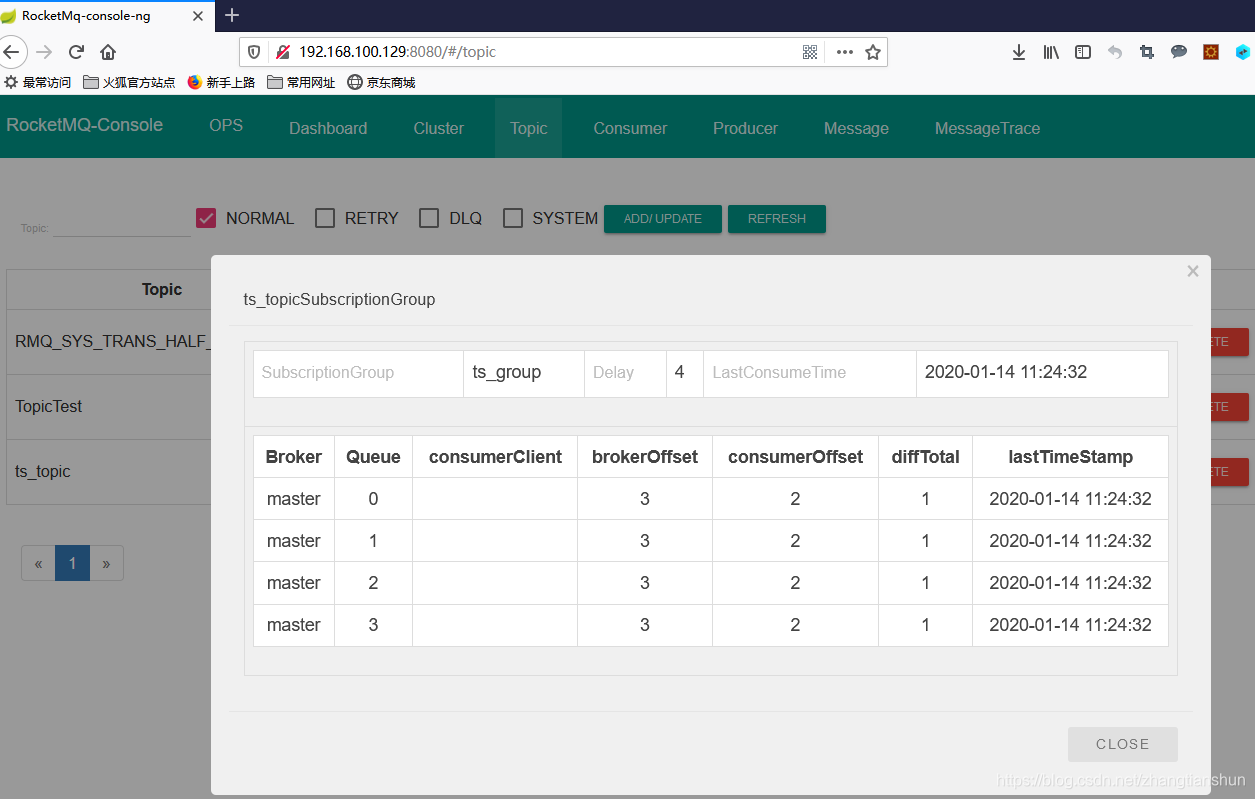Toggle the sidebar icon in toolbar
Viewport: 1255px width, 799px height.
pyautogui.click(x=1083, y=52)
